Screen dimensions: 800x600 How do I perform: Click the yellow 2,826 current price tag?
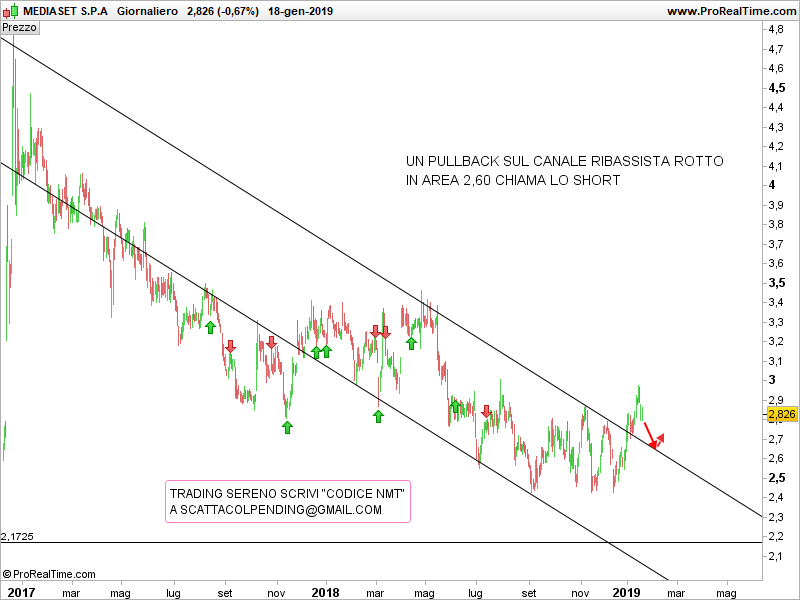pyautogui.click(x=782, y=414)
